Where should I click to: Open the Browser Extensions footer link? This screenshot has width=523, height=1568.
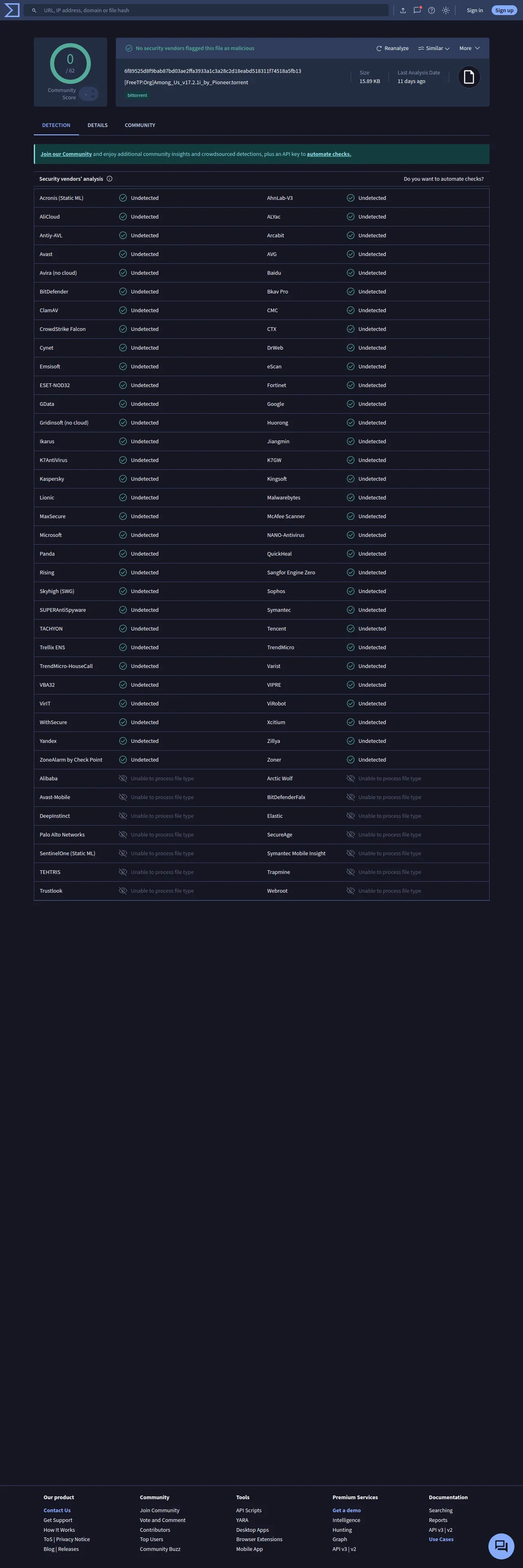coord(259,1540)
